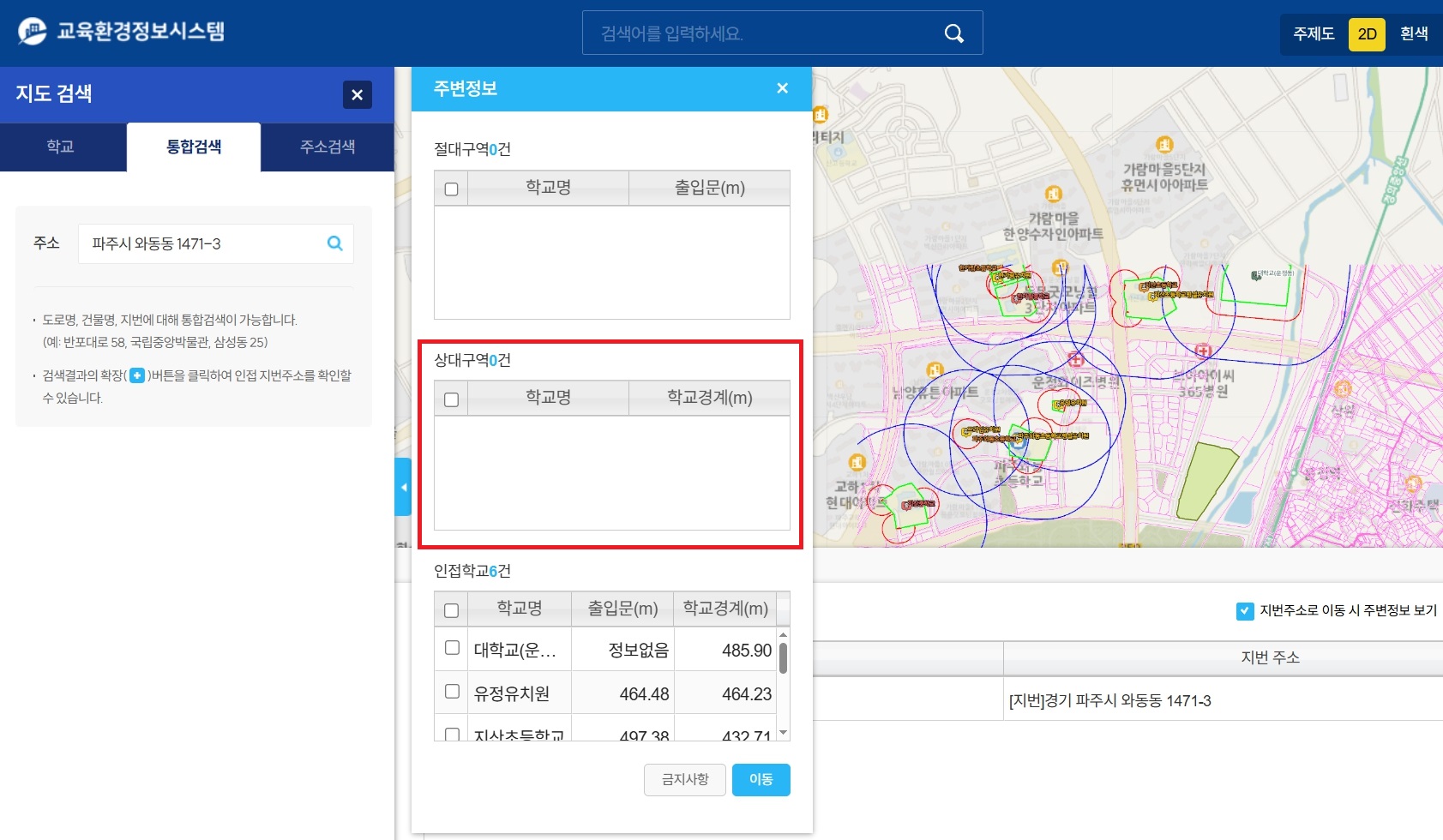
Task: Check the 유정유치원 row checkbox
Action: point(452,692)
